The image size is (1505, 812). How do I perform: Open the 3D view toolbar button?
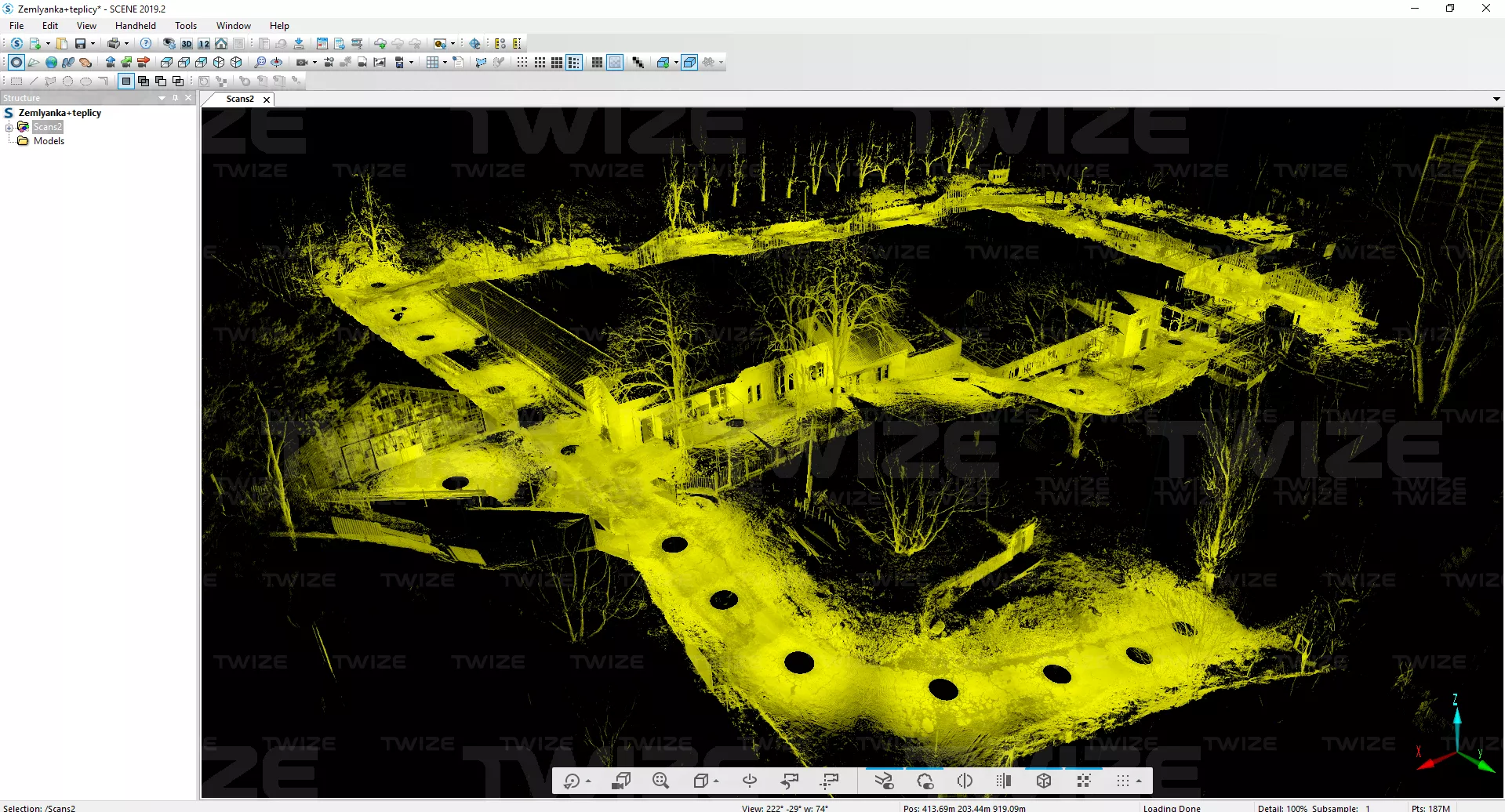[187, 44]
